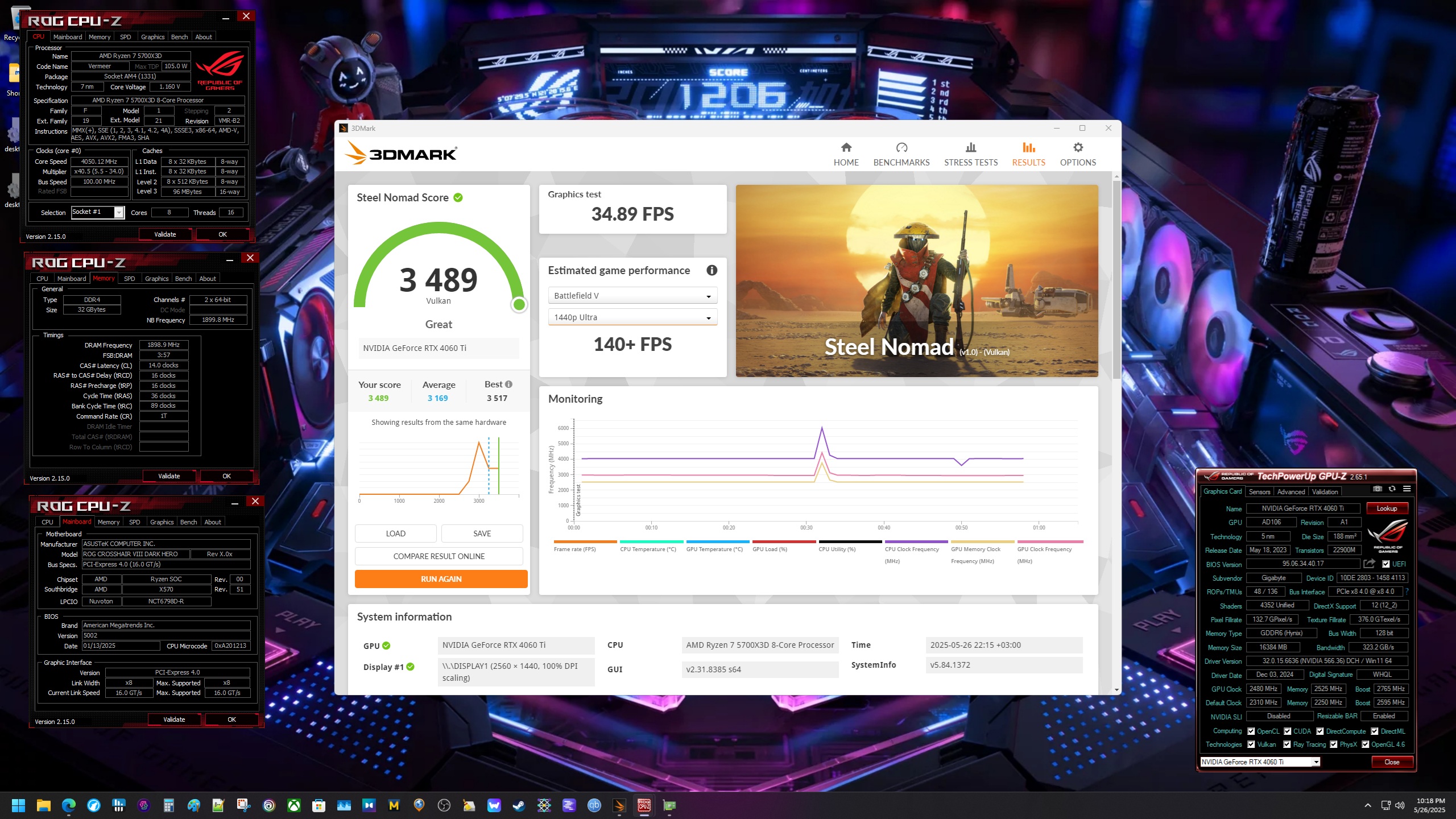Click the GPU-Z graphics card taskbar icon
1456x819 pixels.
tap(669, 805)
